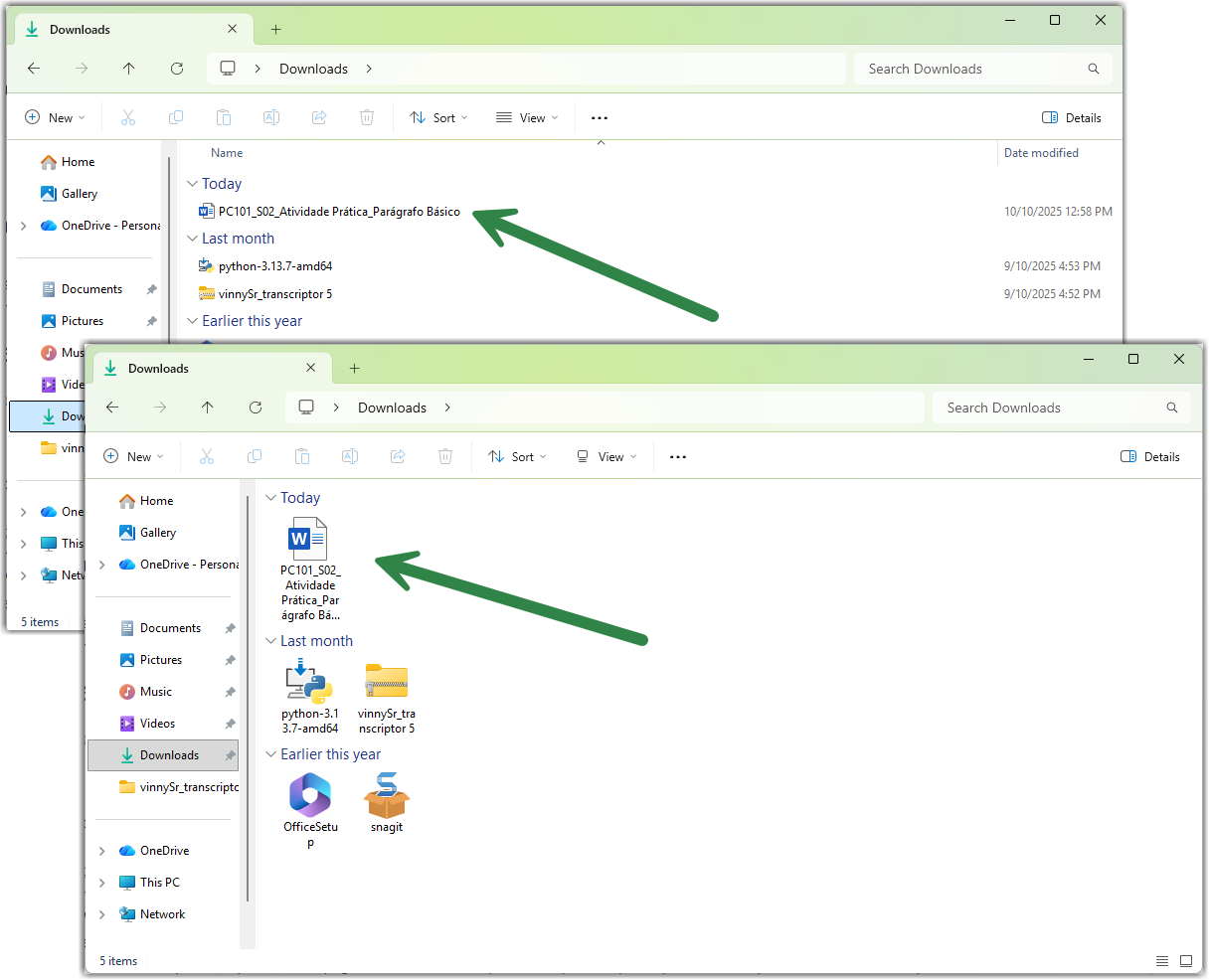Switch to details layout at bottom right
This screenshot has height=980, width=1209.
point(1162,961)
